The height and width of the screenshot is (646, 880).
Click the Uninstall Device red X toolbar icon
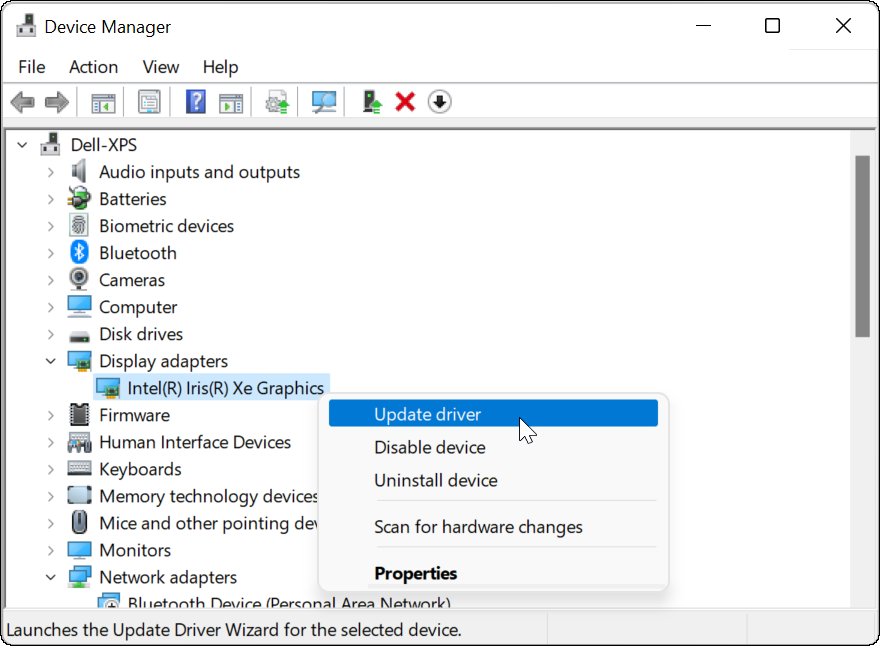pyautogui.click(x=404, y=101)
